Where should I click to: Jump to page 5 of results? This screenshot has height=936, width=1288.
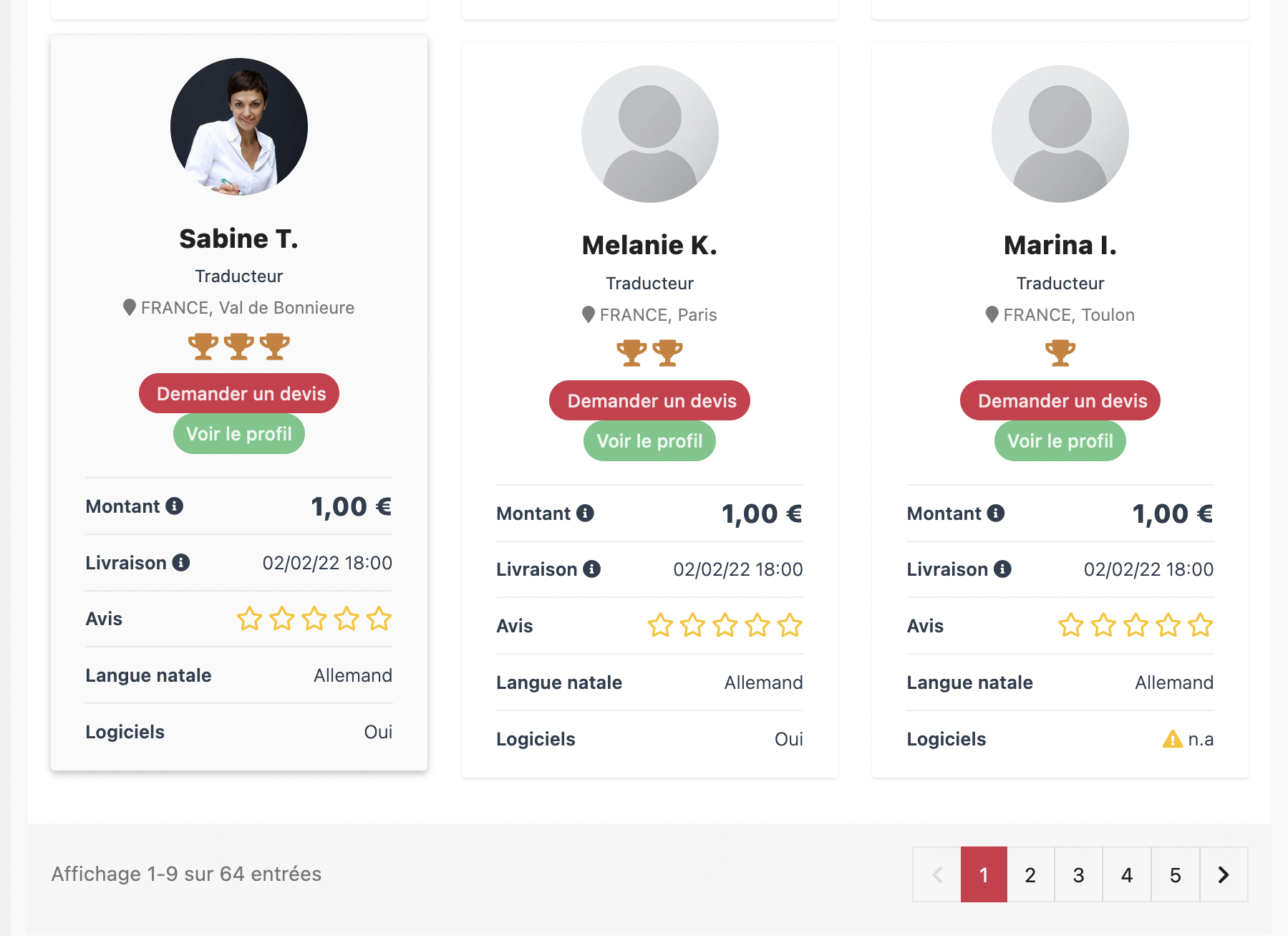point(1175,874)
